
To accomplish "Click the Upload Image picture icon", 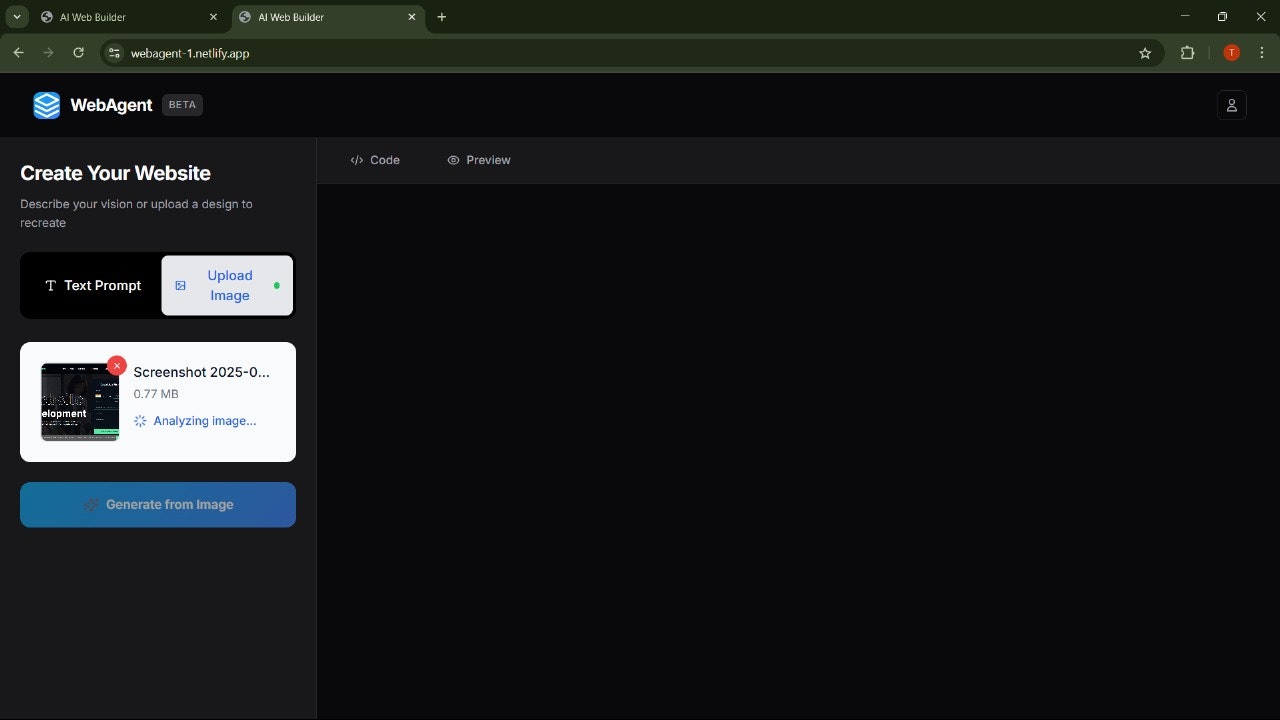I will [181, 285].
